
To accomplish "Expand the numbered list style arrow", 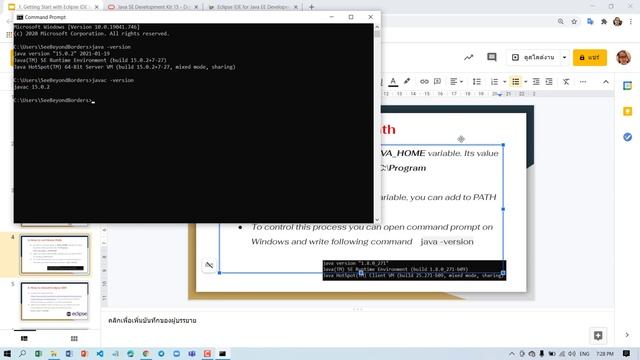I will tap(504, 82).
